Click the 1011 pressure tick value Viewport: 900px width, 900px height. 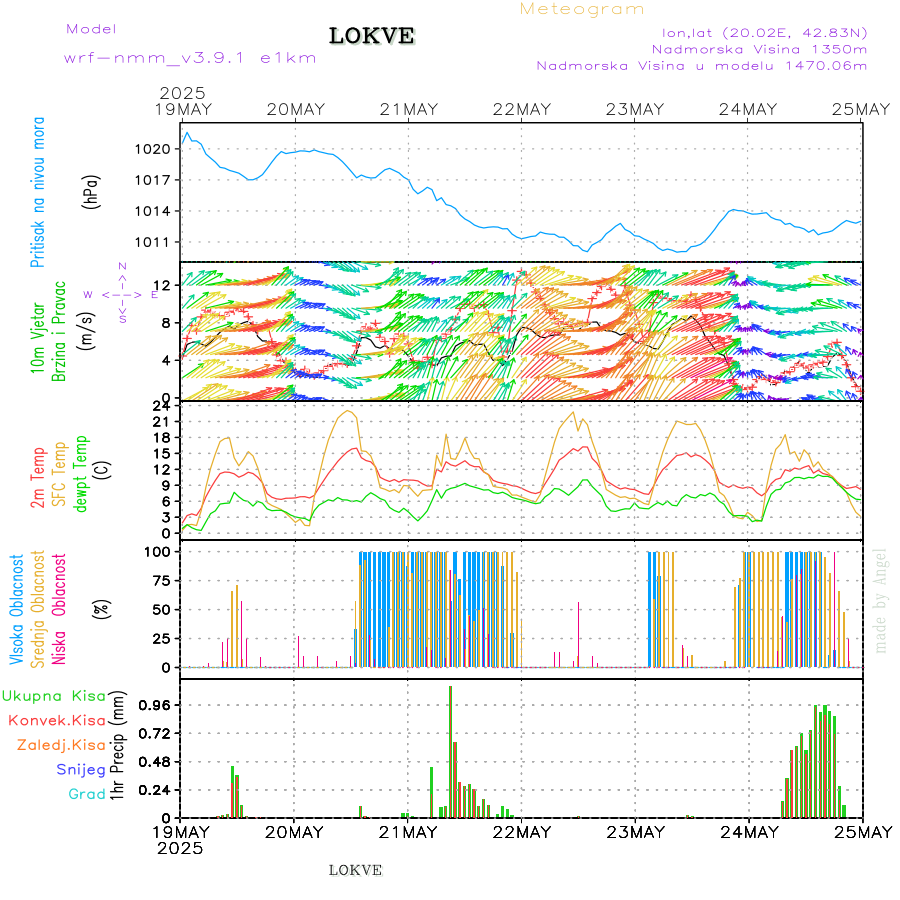coord(153,242)
